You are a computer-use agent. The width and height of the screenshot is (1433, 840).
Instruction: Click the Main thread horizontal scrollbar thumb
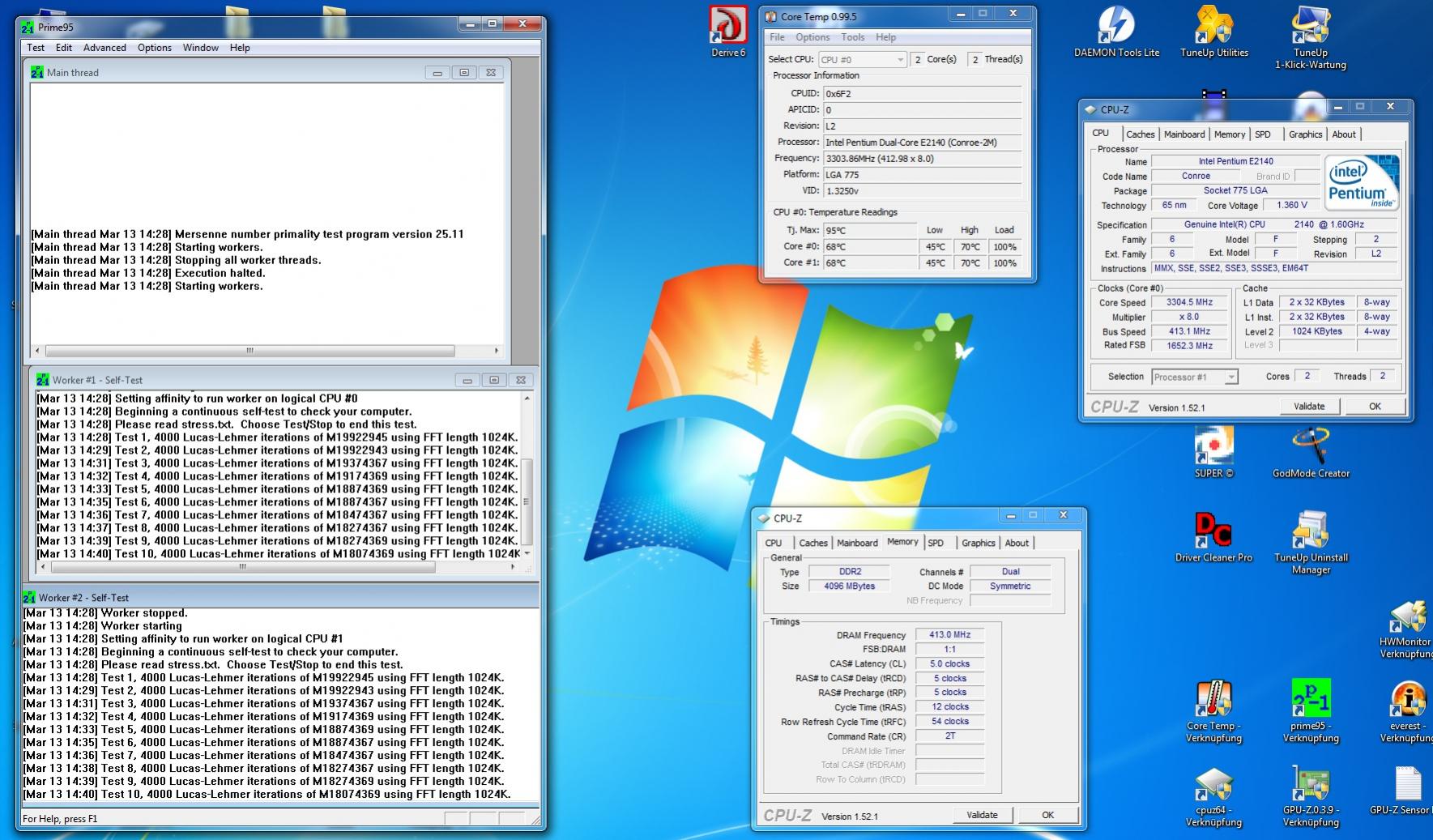click(x=249, y=351)
